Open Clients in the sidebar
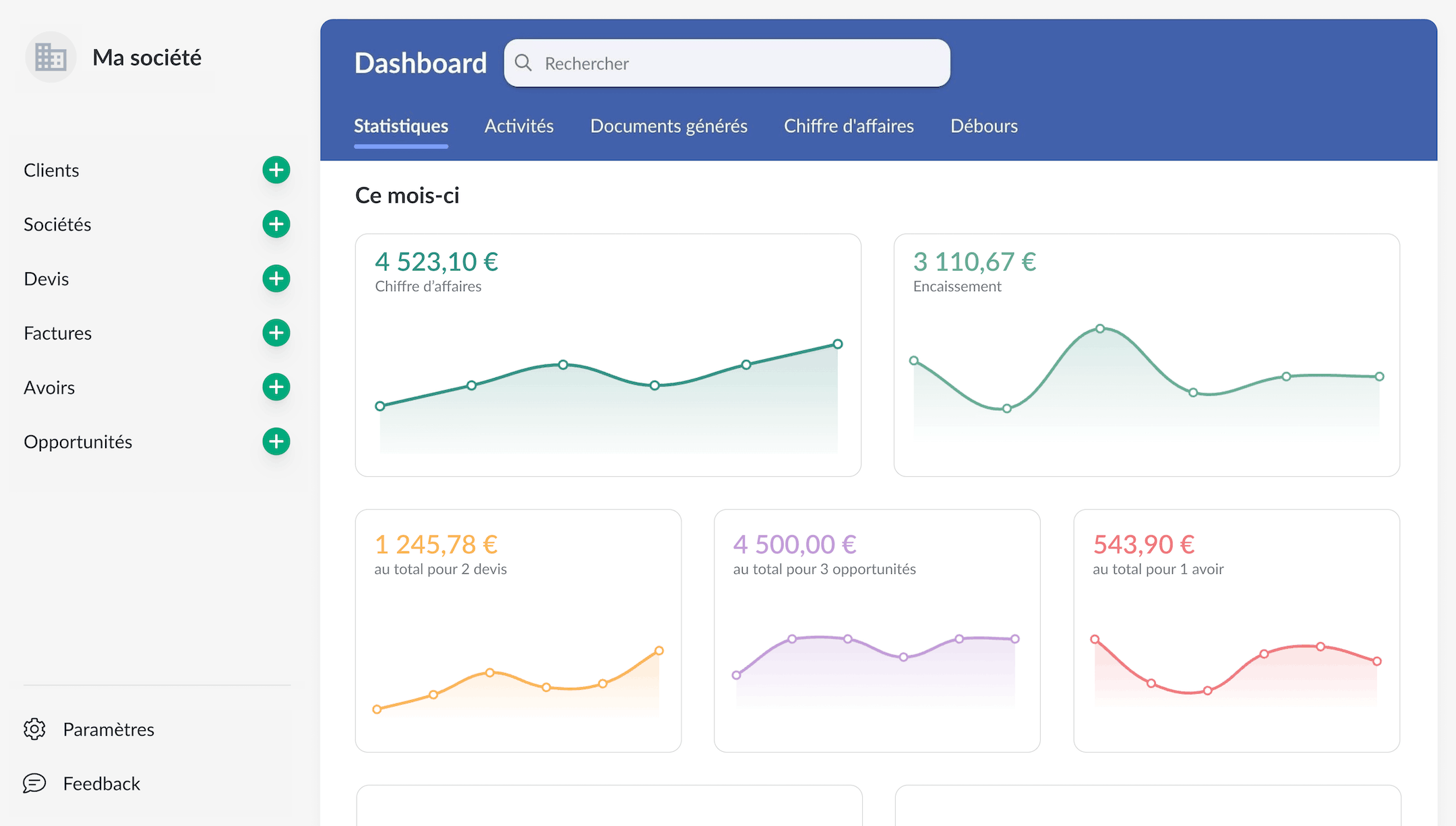This screenshot has height=826, width=1456. pyautogui.click(x=51, y=170)
